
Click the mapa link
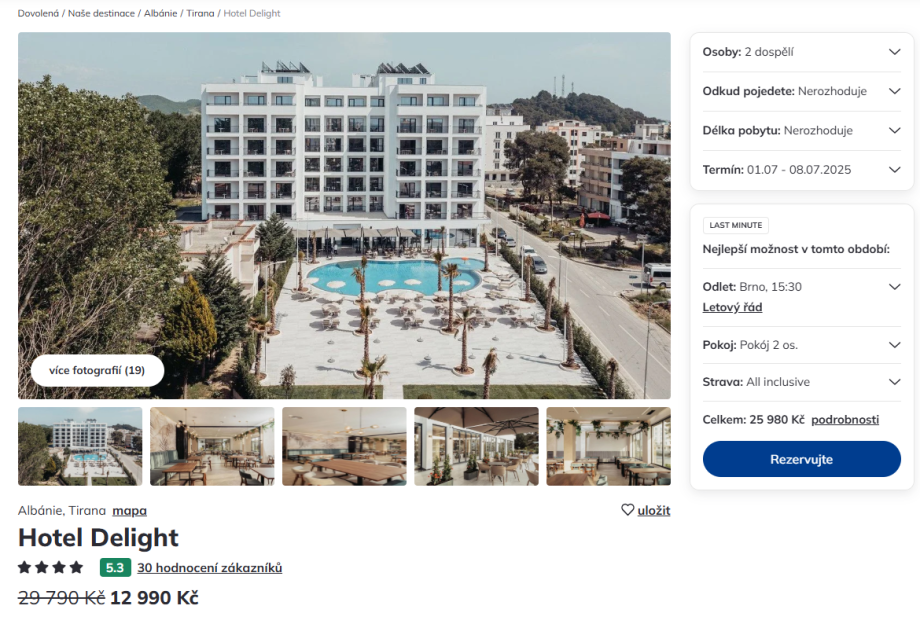[129, 510]
